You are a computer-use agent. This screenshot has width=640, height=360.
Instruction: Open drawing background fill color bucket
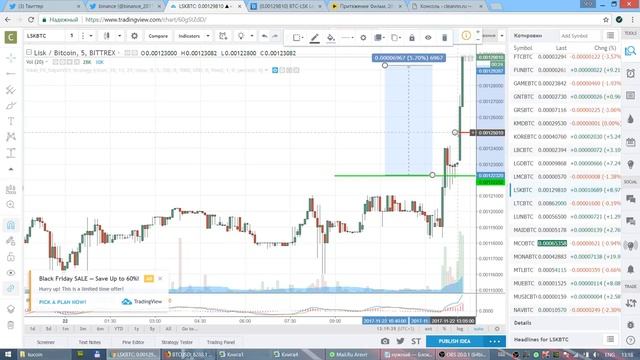pyautogui.click(x=331, y=38)
